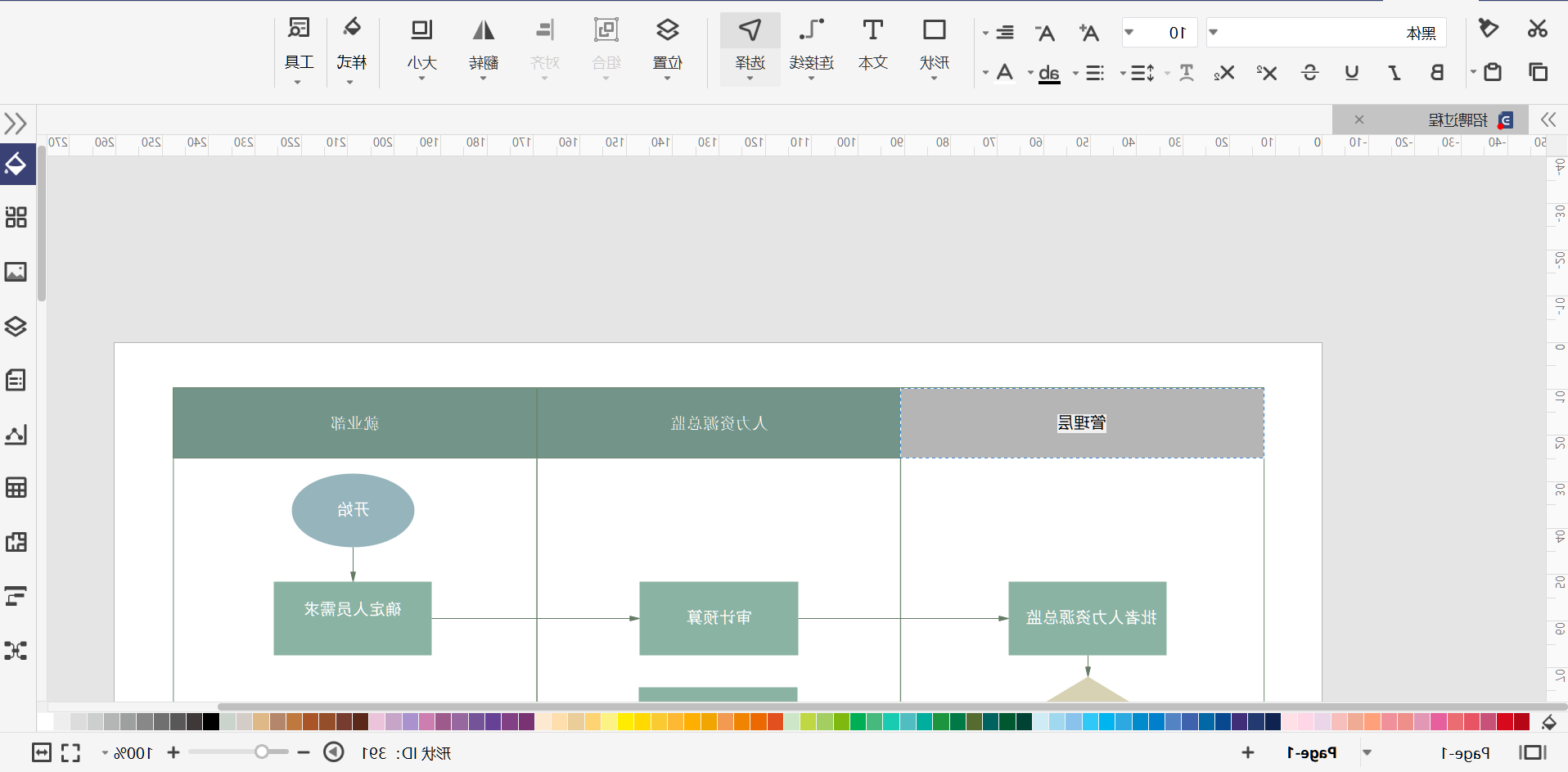1568x772 pixels.
Task: Add a new page with the plus button
Action: (x=1247, y=752)
